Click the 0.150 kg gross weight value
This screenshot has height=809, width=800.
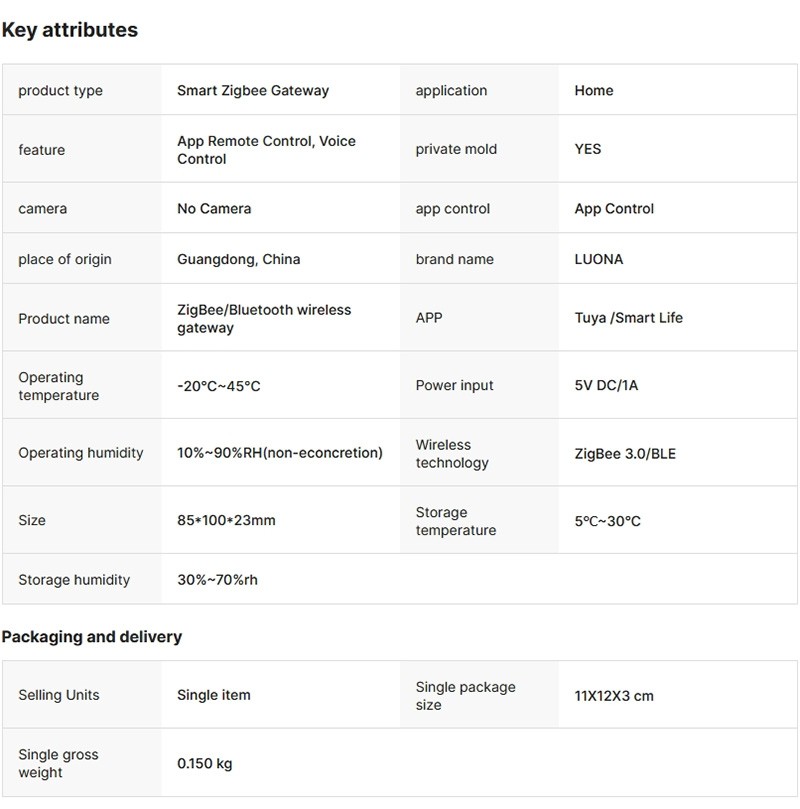204,764
